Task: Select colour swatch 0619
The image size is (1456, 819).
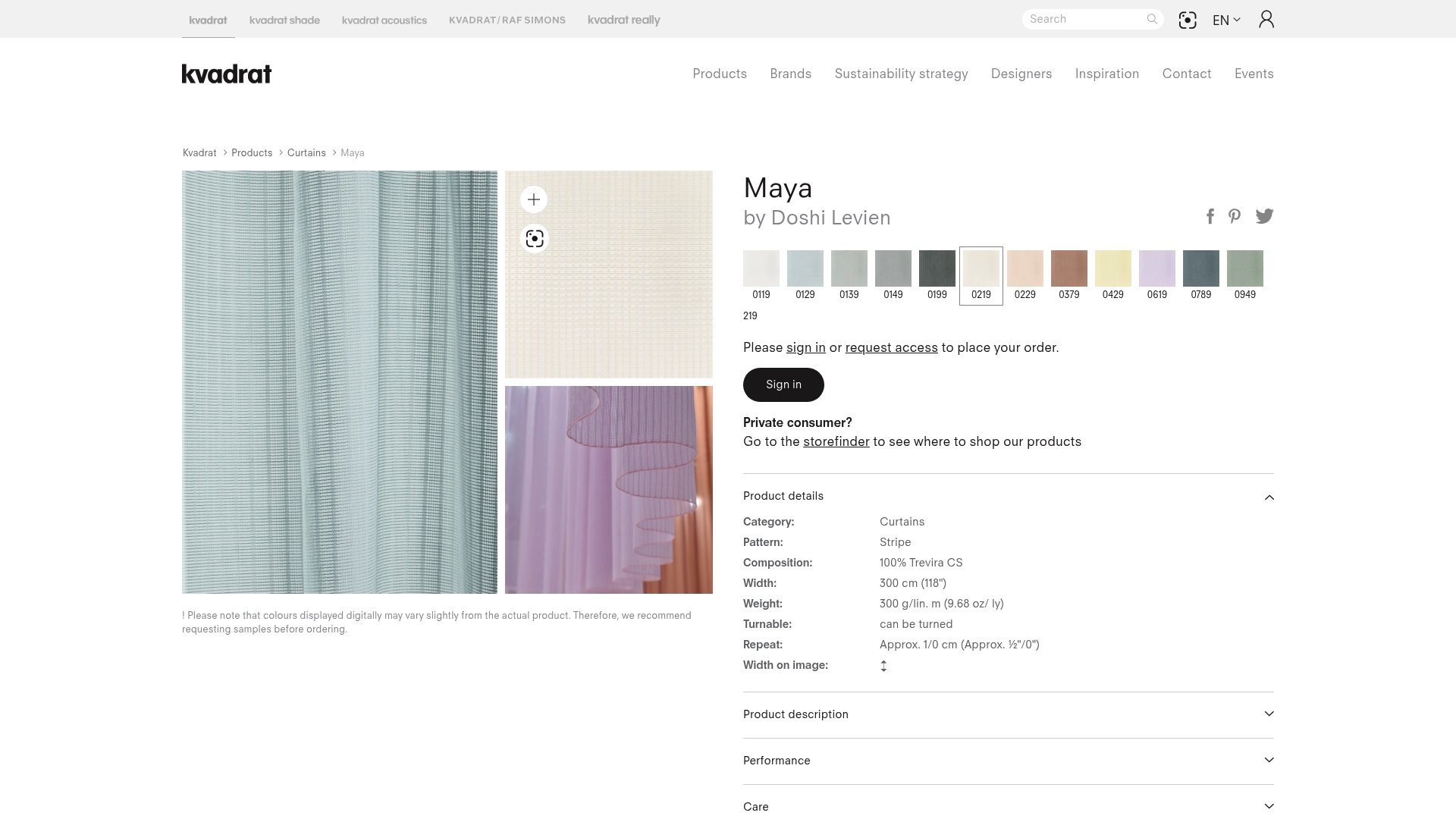Action: click(1157, 268)
